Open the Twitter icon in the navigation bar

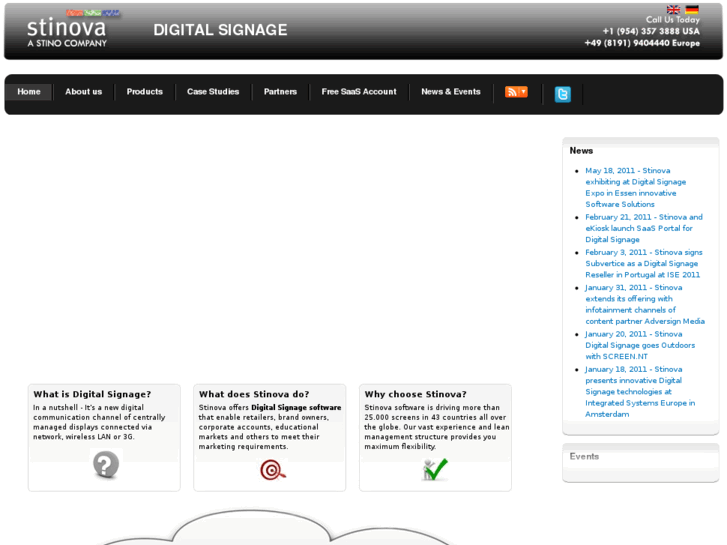(562, 94)
